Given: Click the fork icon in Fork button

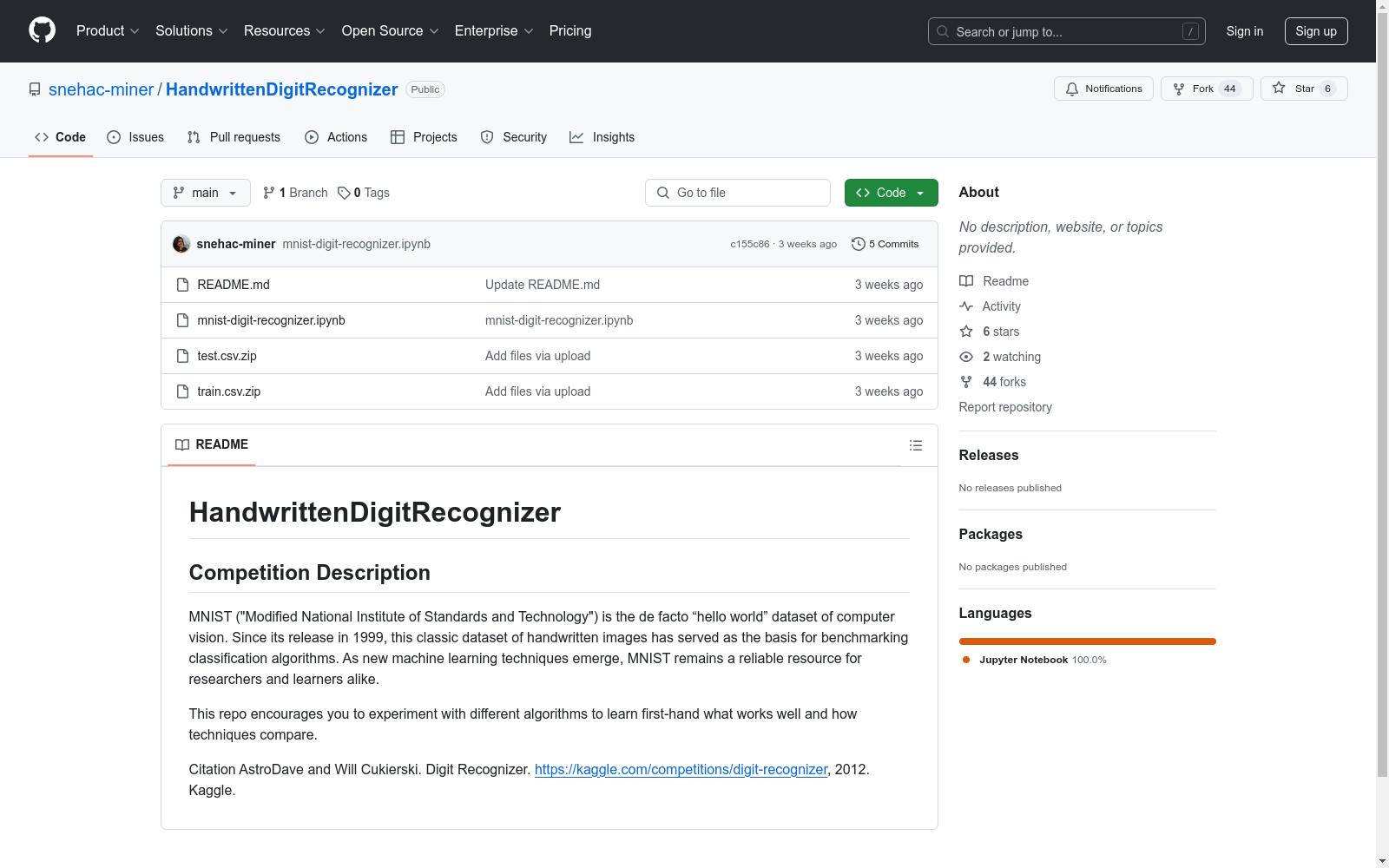Looking at the screenshot, I should 1179,89.
